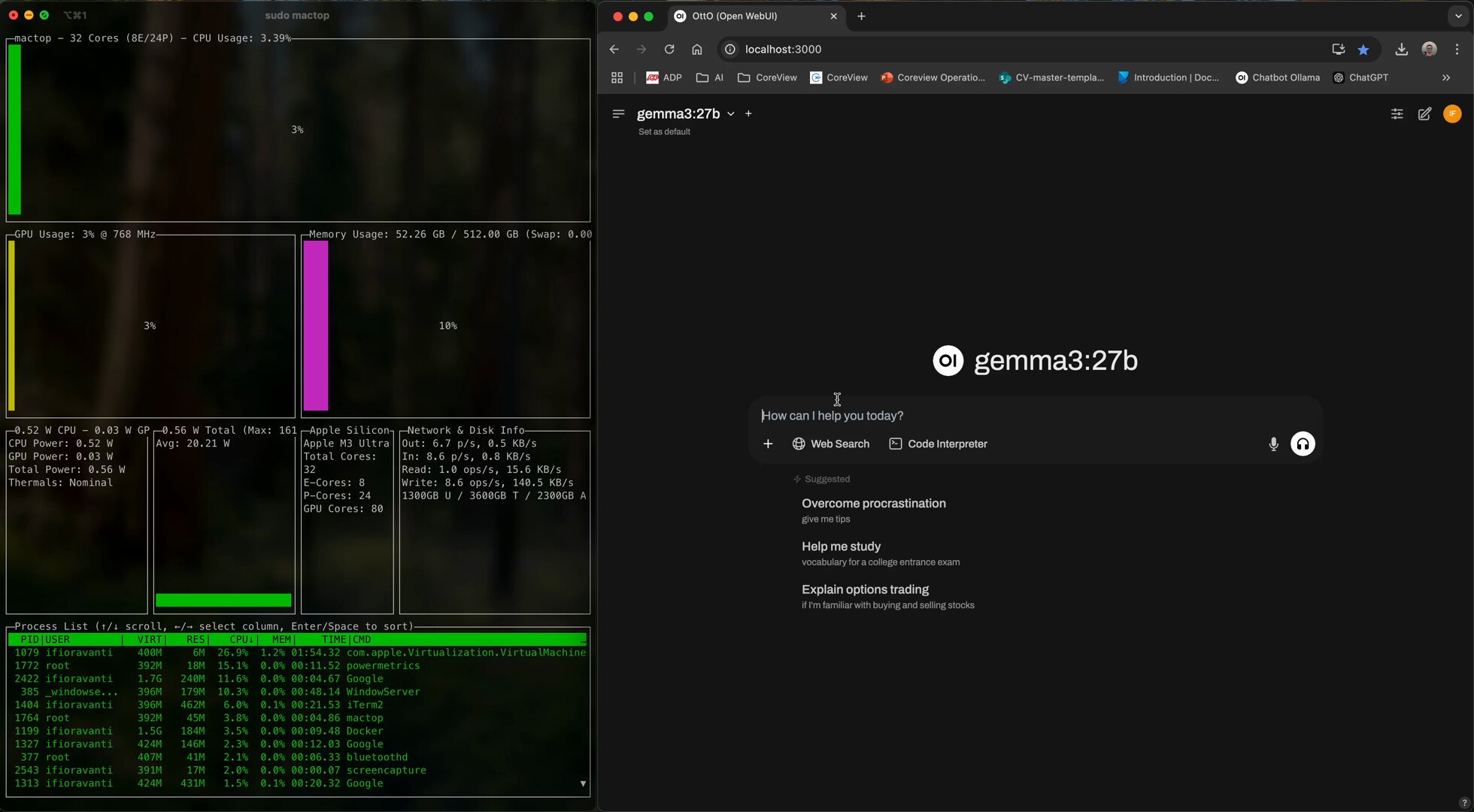Open sidebar with hamburger menu icon
Image resolution: width=1474 pixels, height=812 pixels.
[x=618, y=114]
